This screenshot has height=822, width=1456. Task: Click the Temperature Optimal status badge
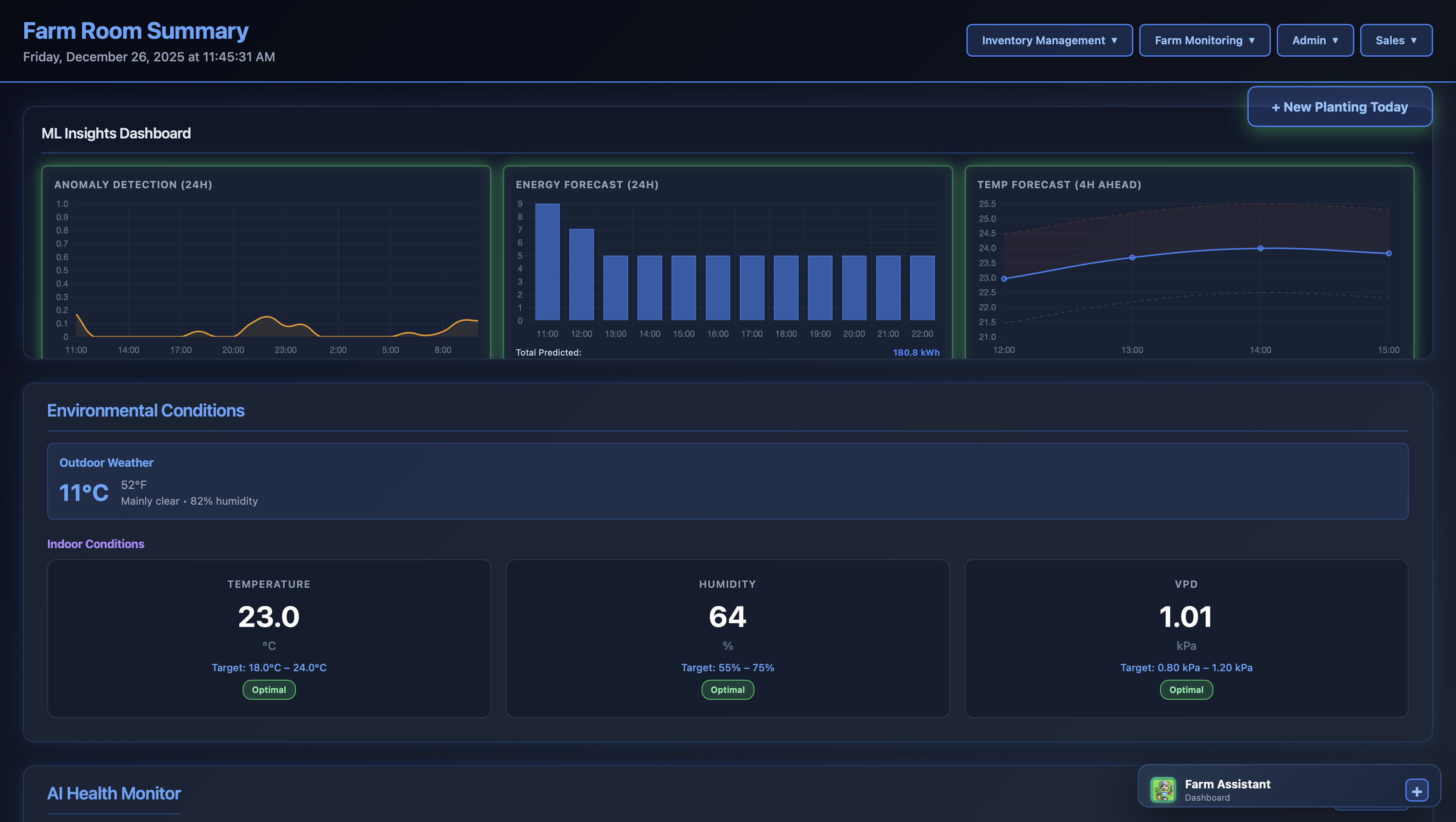269,689
